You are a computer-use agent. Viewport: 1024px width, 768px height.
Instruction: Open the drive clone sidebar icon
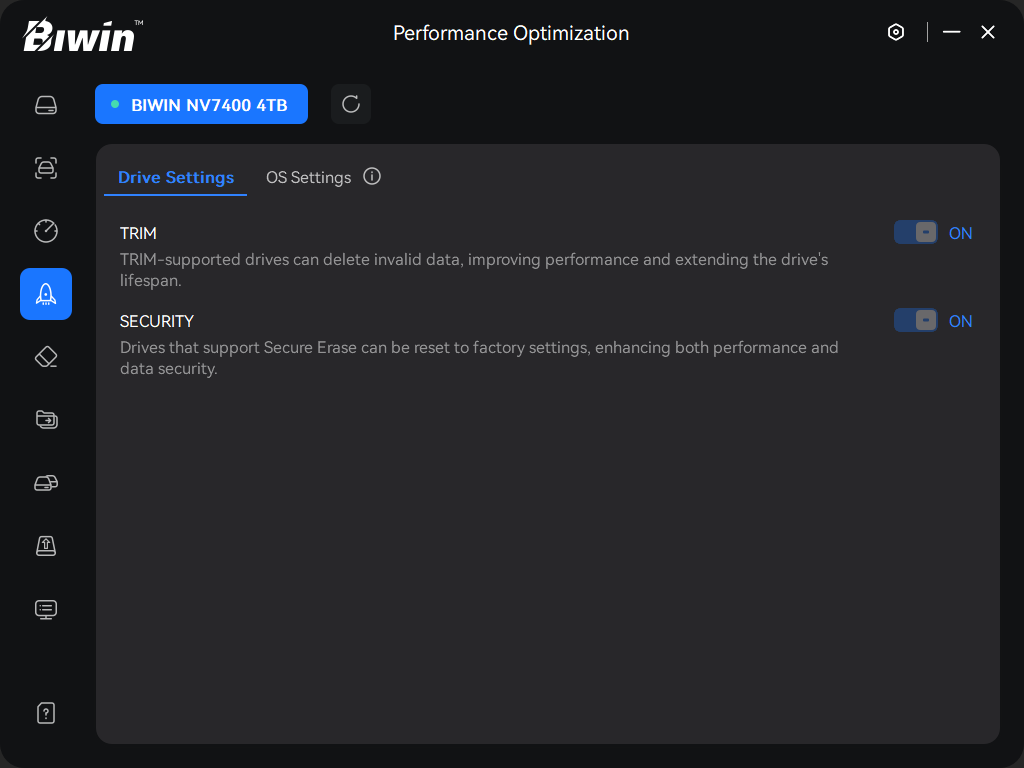click(46, 483)
